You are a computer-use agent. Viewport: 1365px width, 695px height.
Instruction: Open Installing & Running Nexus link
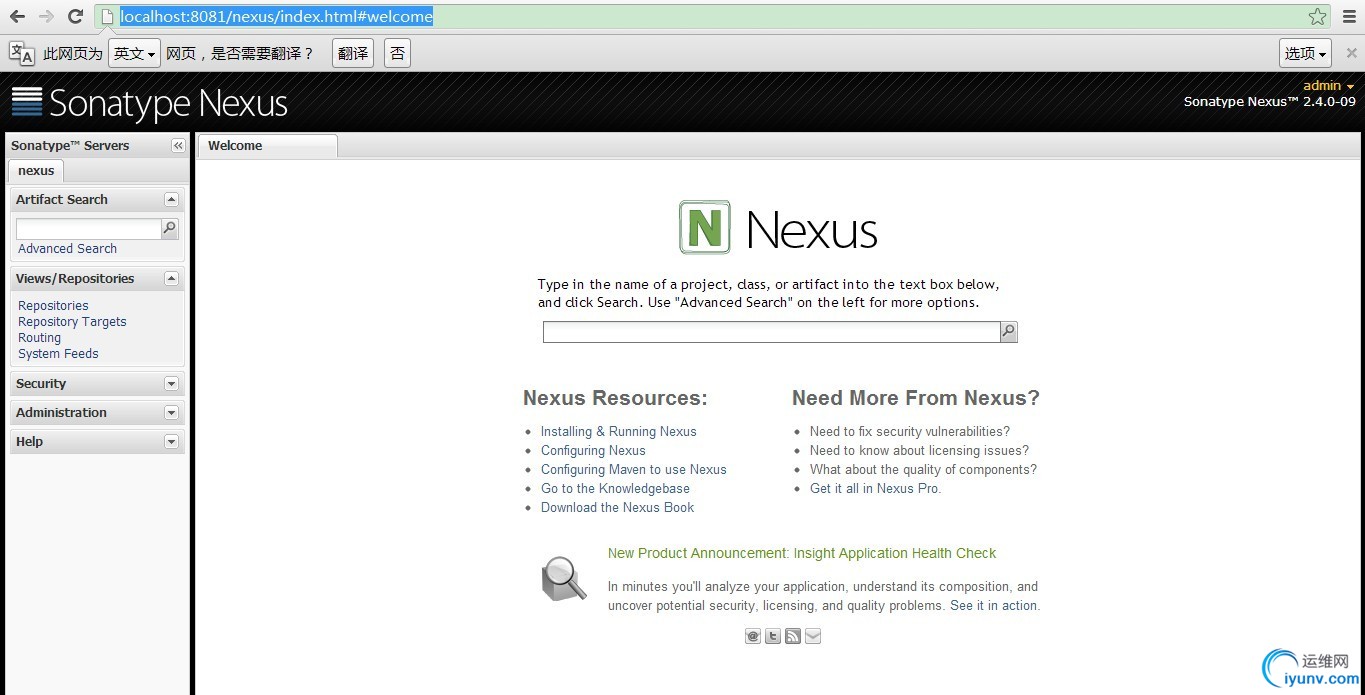[x=618, y=432]
